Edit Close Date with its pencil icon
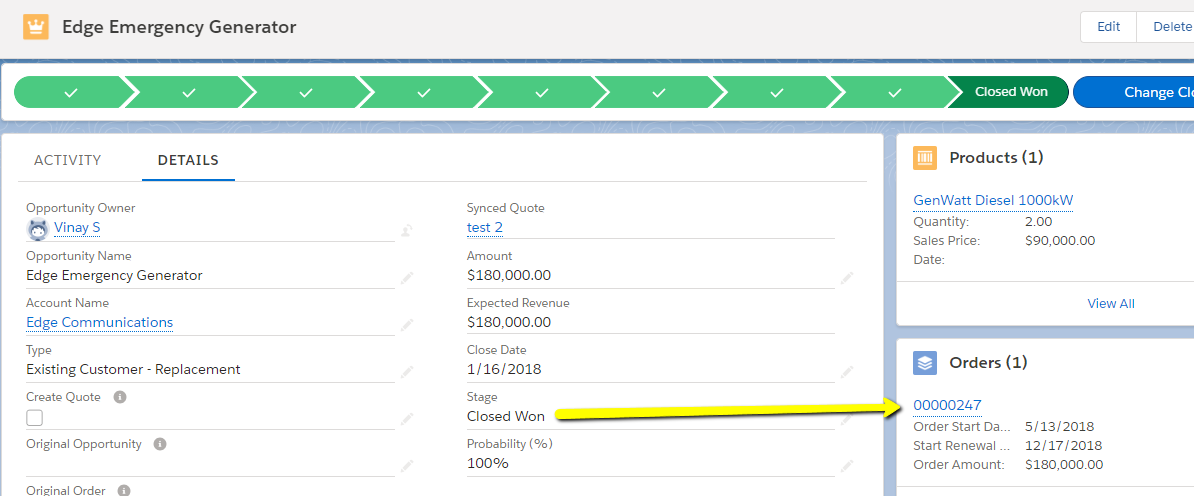1194x496 pixels. [x=846, y=371]
